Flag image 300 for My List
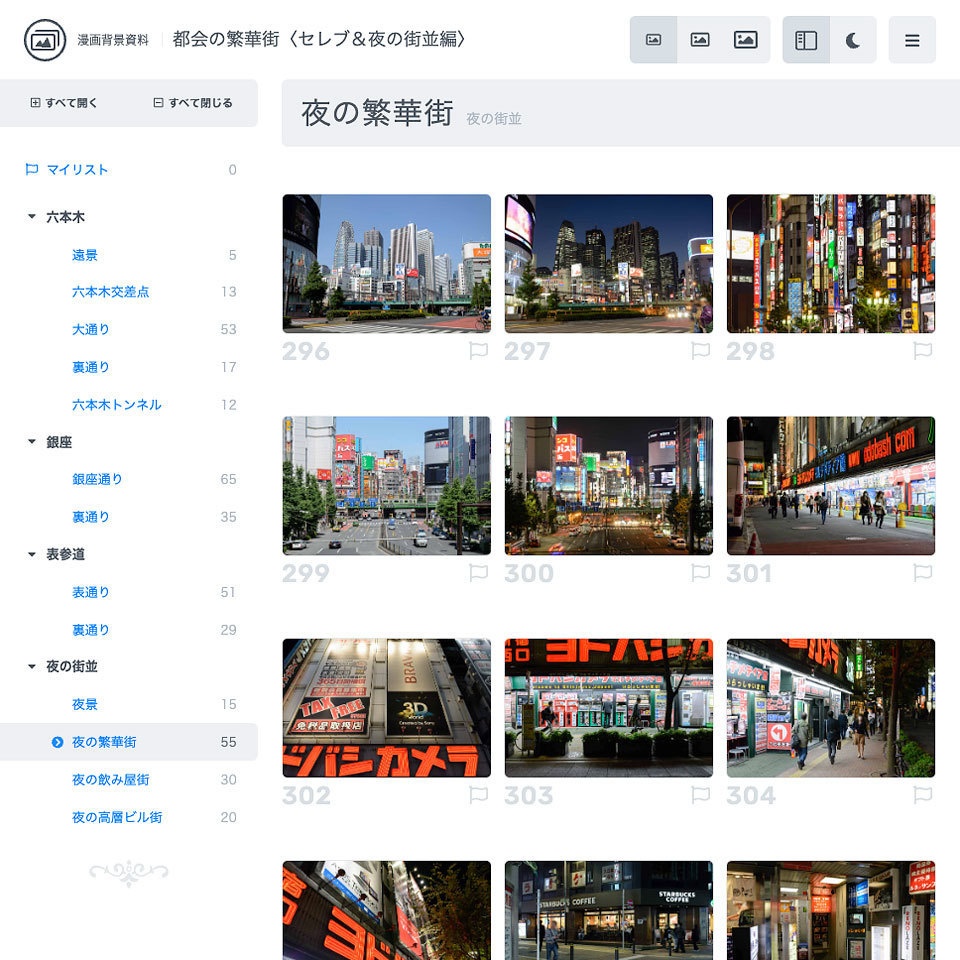Image resolution: width=960 pixels, height=960 pixels. click(x=701, y=572)
